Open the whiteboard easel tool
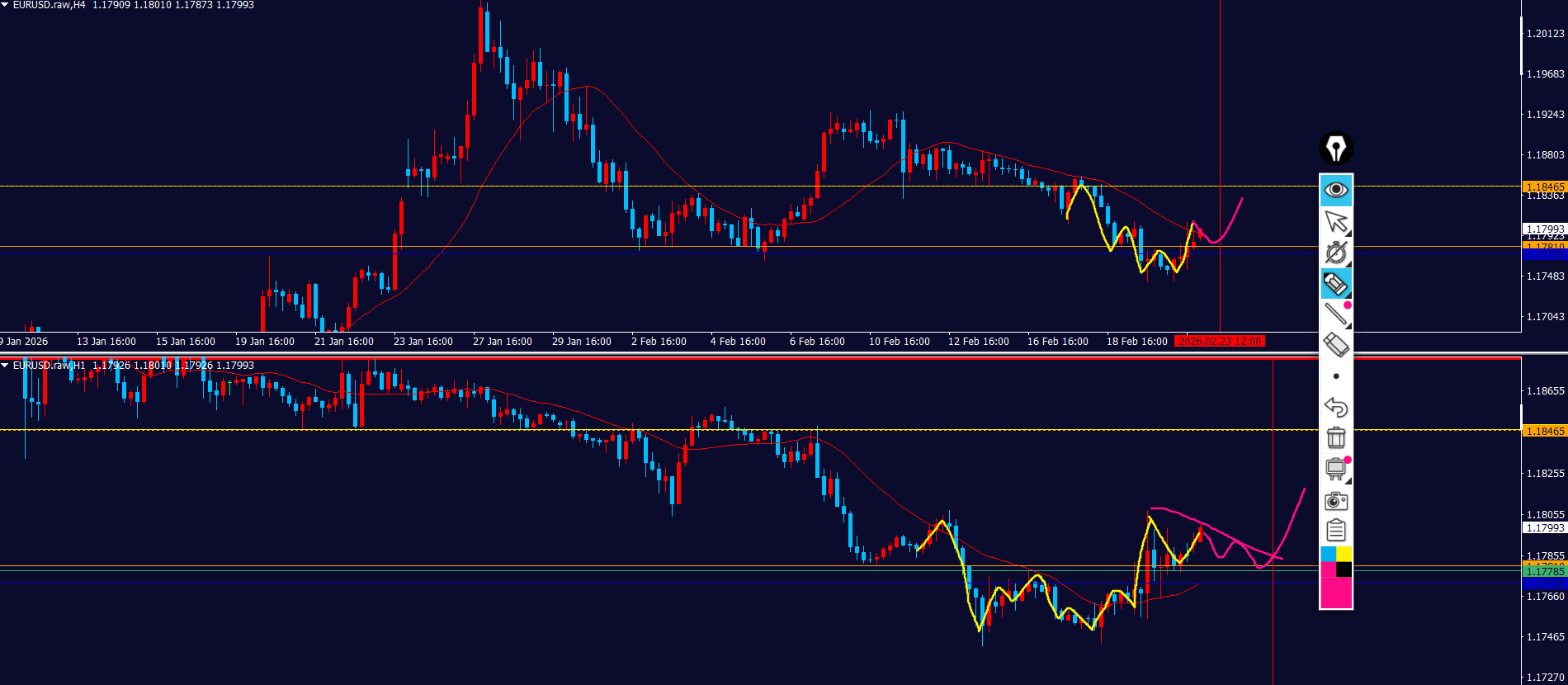 (1335, 469)
